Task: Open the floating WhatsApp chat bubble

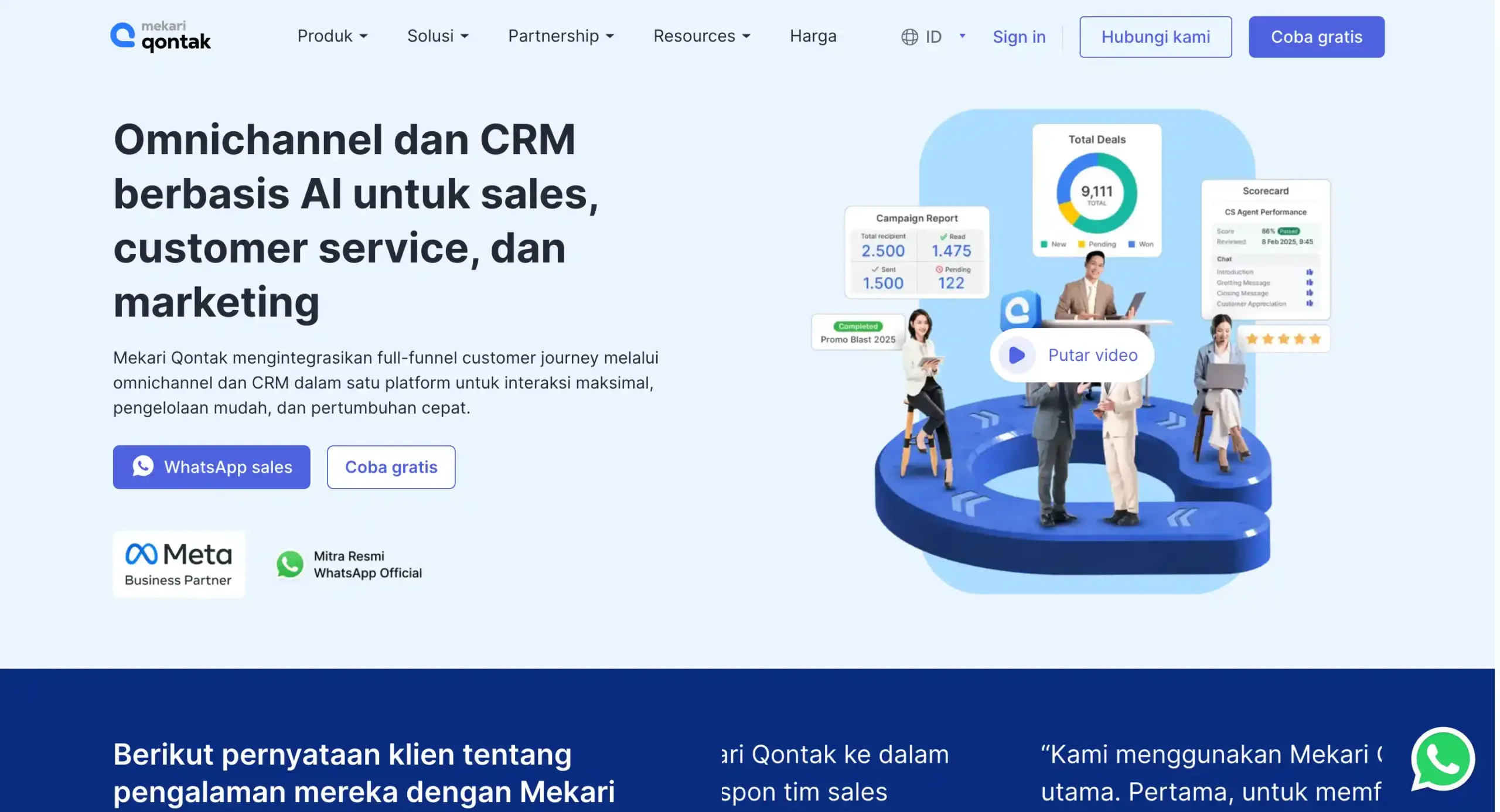Action: 1443,760
